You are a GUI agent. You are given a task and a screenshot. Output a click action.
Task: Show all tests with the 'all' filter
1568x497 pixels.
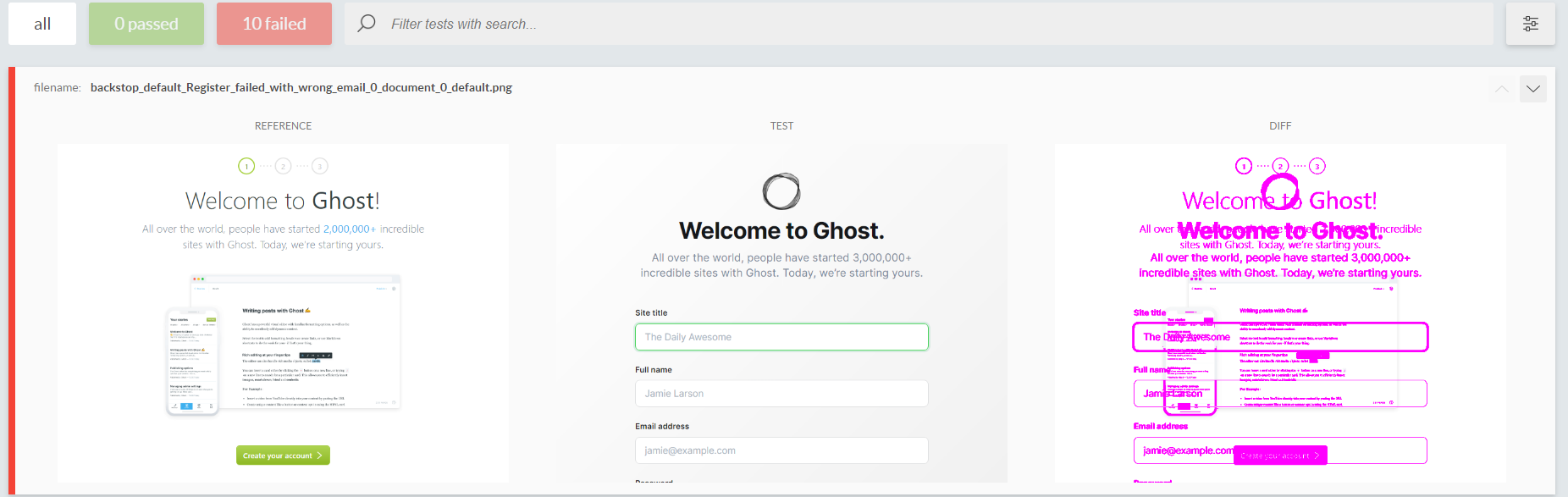42,24
